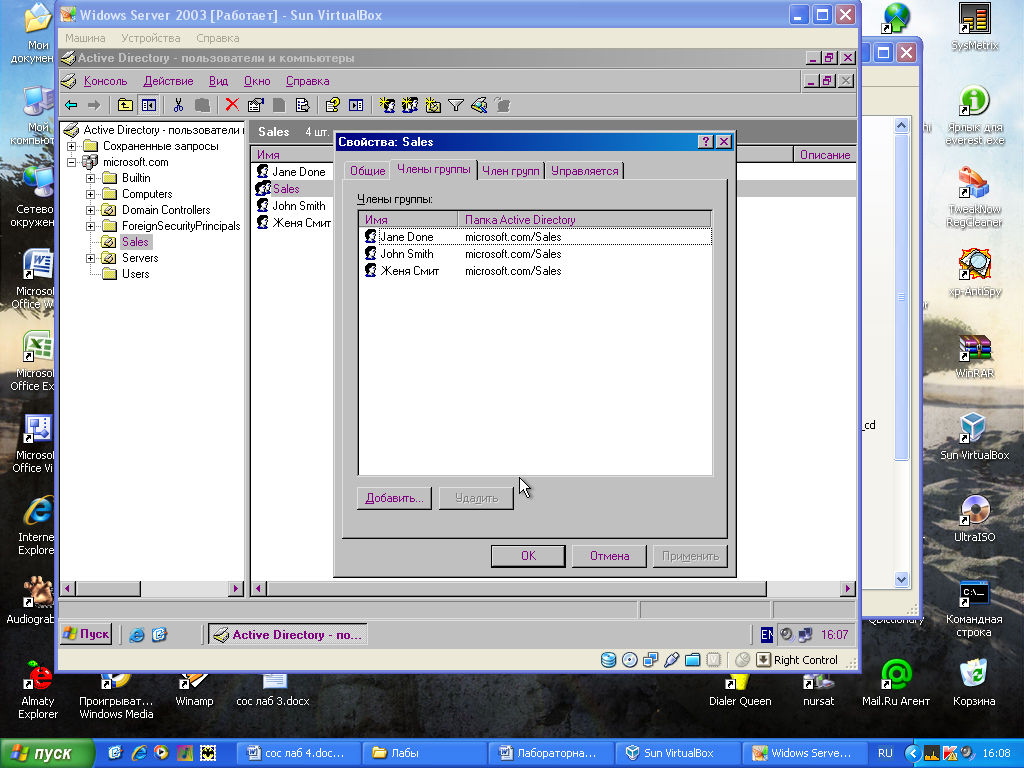The image size is (1024, 768).
Task: Open the Консоль menu
Action: pyautogui.click(x=105, y=81)
